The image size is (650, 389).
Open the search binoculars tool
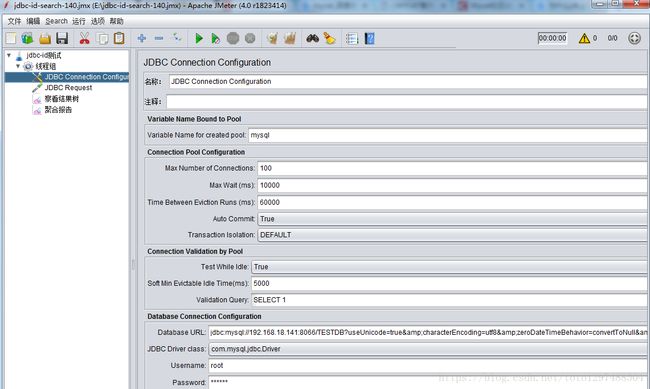click(313, 39)
